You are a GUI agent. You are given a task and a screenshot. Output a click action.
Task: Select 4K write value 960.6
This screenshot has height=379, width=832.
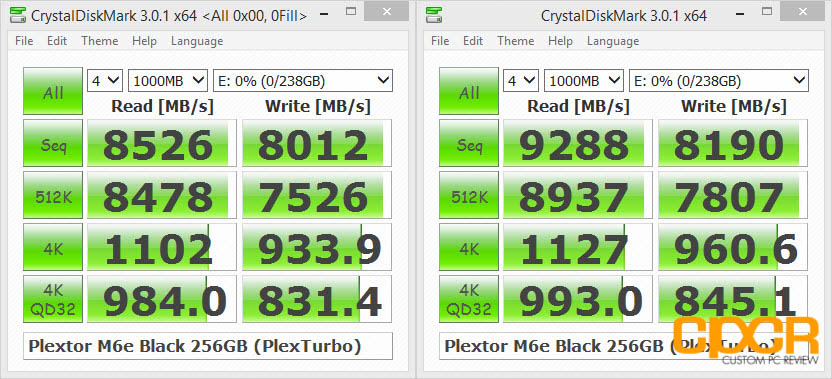tap(733, 247)
